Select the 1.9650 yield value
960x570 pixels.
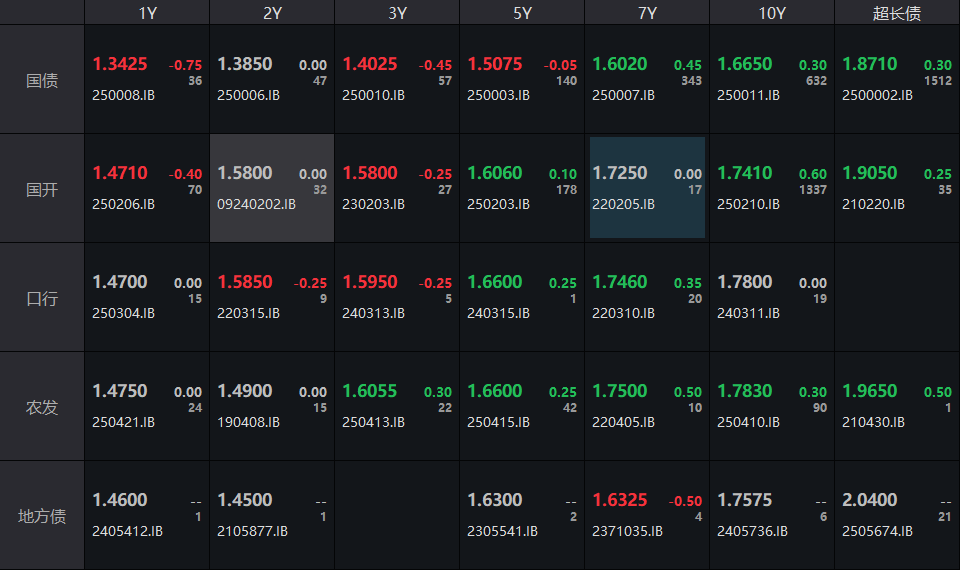tap(870, 391)
